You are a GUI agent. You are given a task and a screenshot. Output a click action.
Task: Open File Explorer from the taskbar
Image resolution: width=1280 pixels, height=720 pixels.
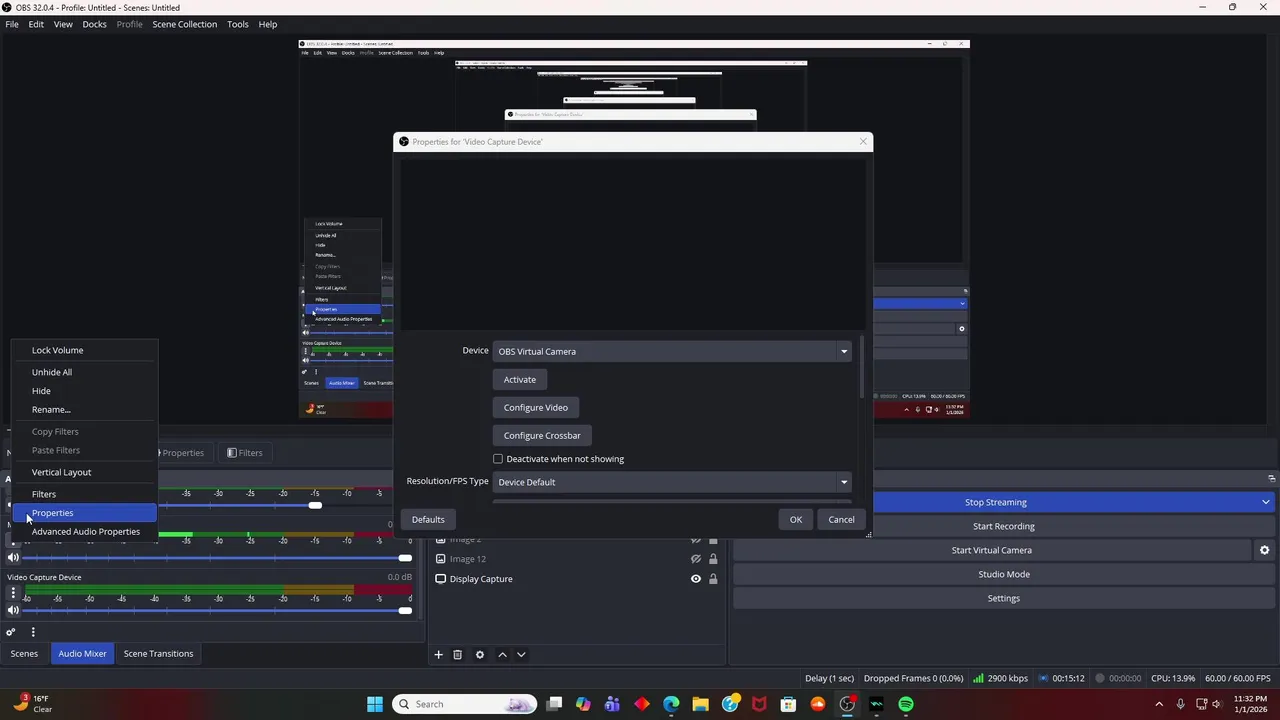(700, 704)
